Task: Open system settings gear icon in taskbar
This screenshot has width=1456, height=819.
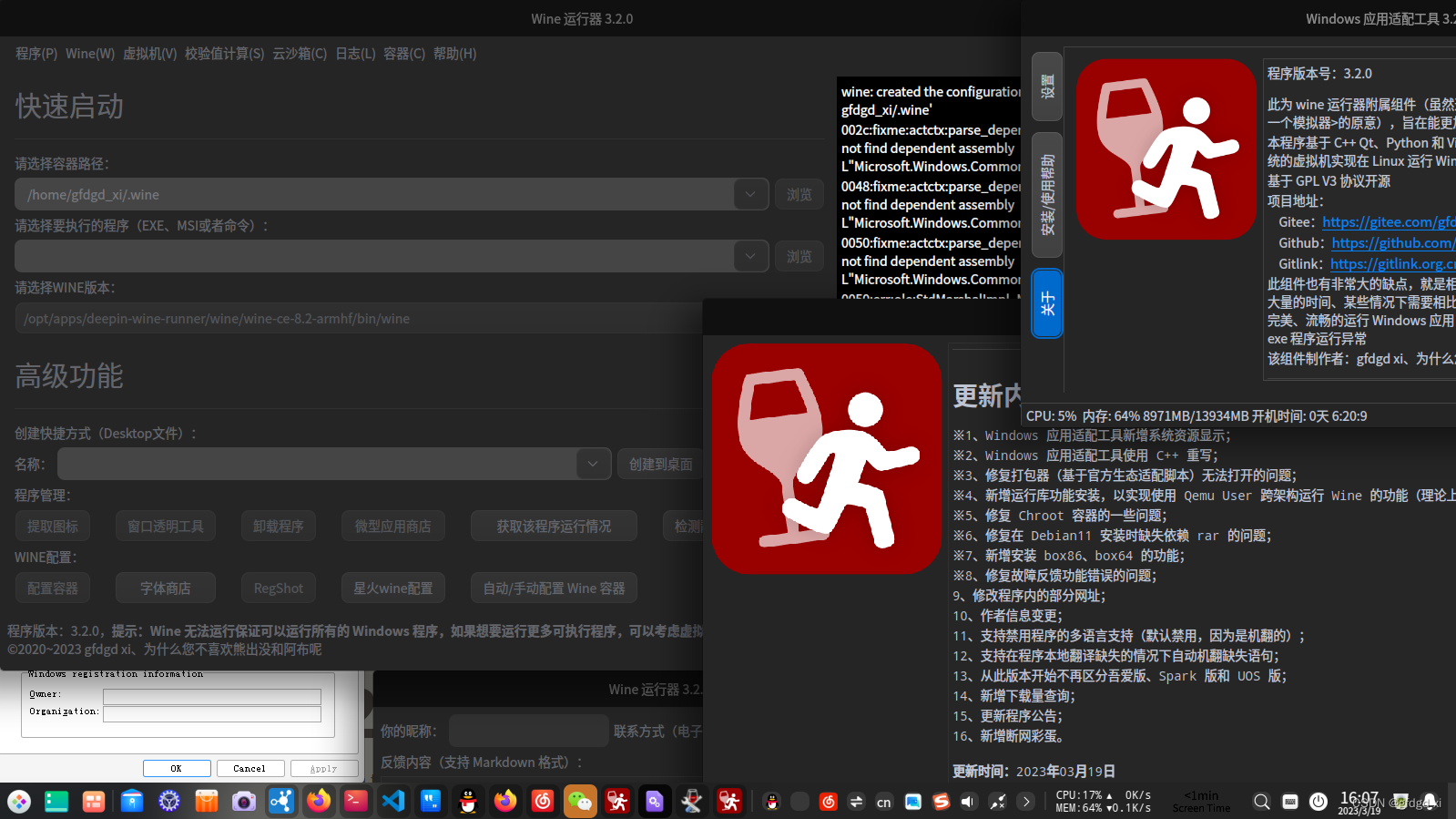Action: coord(169,801)
